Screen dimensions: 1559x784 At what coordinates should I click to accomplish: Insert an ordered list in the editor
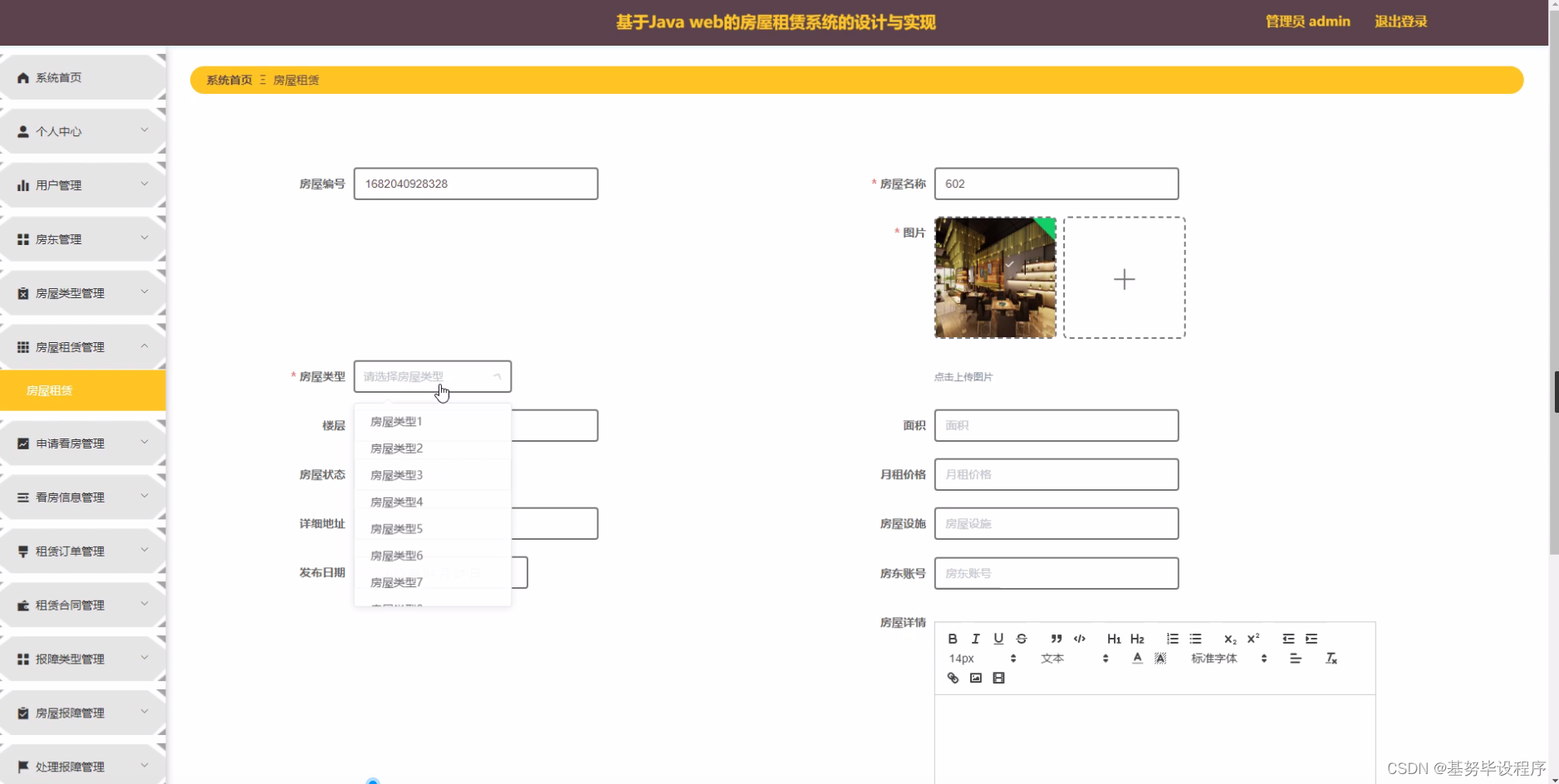[1173, 639]
